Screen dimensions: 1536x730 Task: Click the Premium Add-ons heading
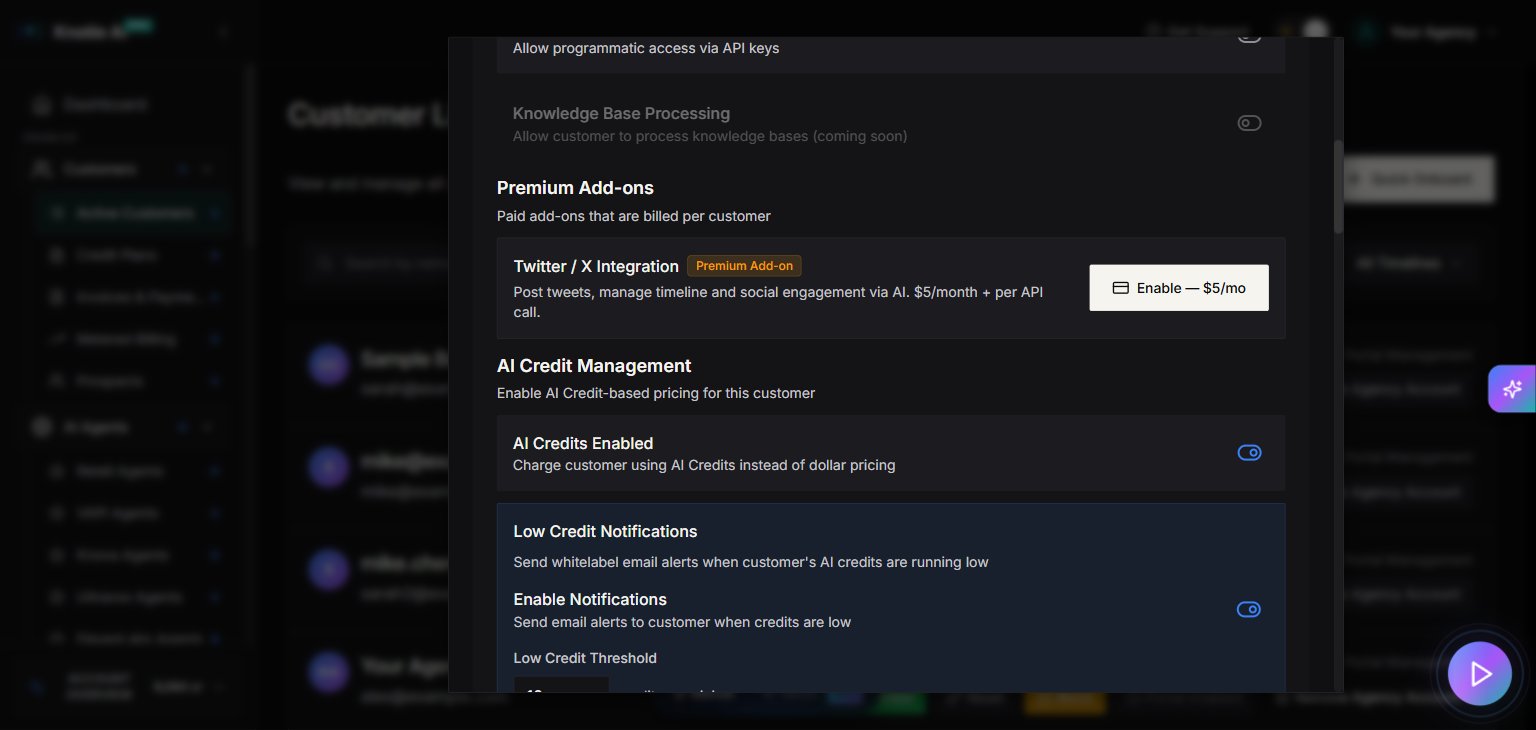tap(575, 188)
